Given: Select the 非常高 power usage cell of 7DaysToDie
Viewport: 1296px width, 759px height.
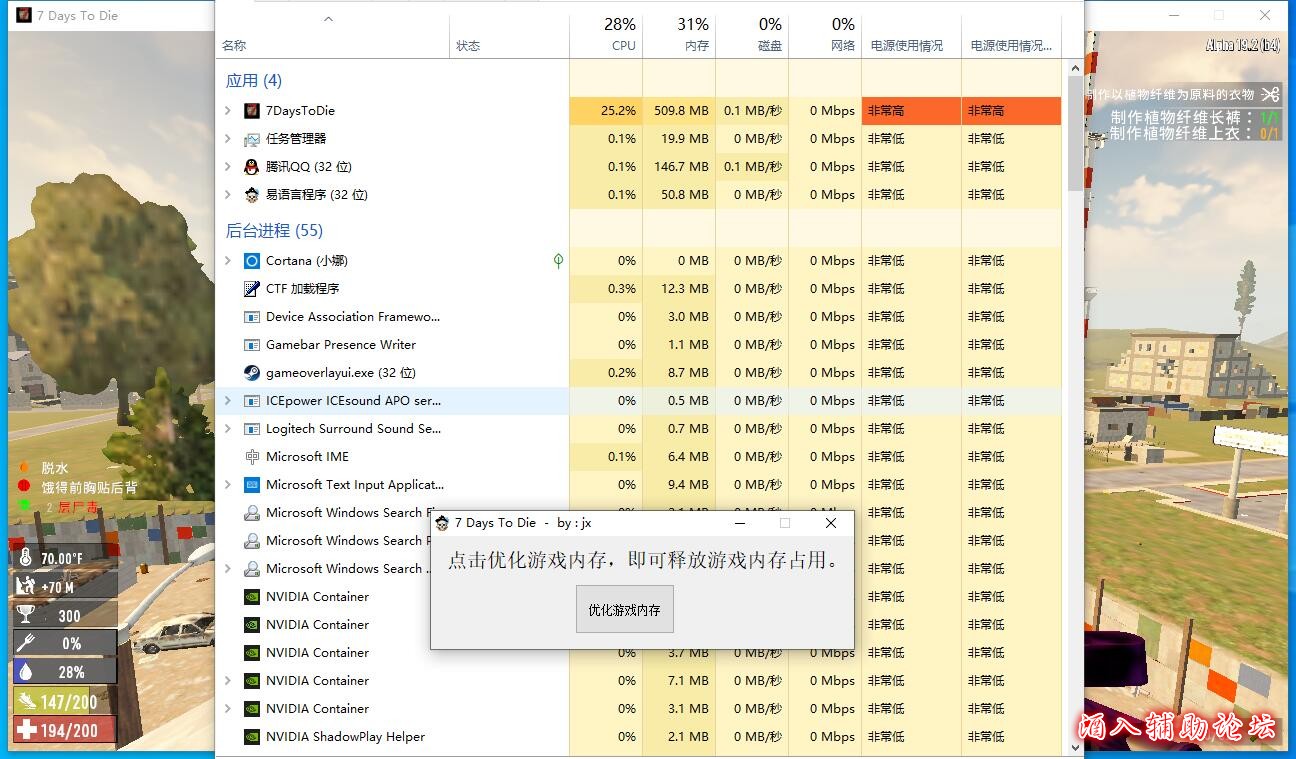Looking at the screenshot, I should [x=911, y=111].
